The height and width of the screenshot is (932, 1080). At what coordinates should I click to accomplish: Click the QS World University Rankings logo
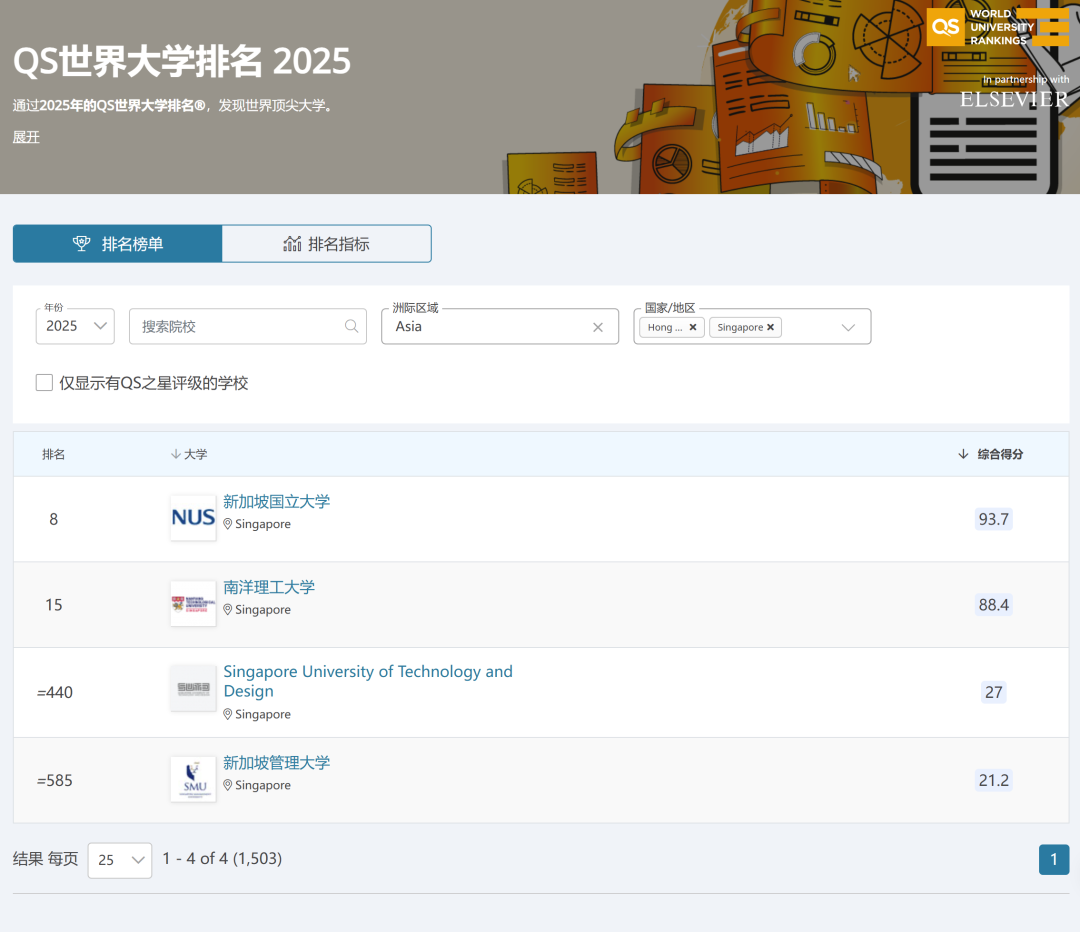click(997, 27)
